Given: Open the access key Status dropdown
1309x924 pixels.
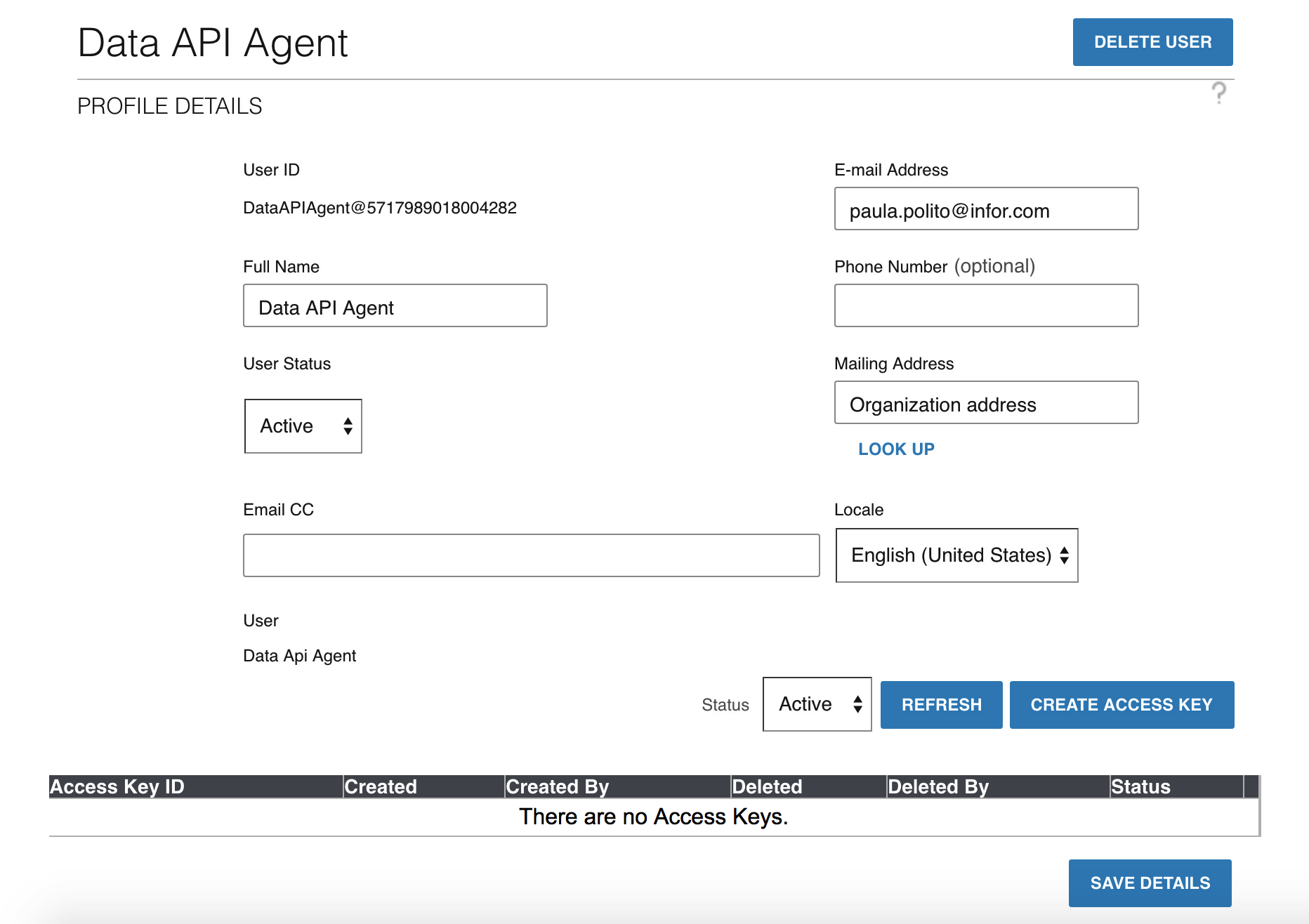Looking at the screenshot, I should click(x=816, y=704).
